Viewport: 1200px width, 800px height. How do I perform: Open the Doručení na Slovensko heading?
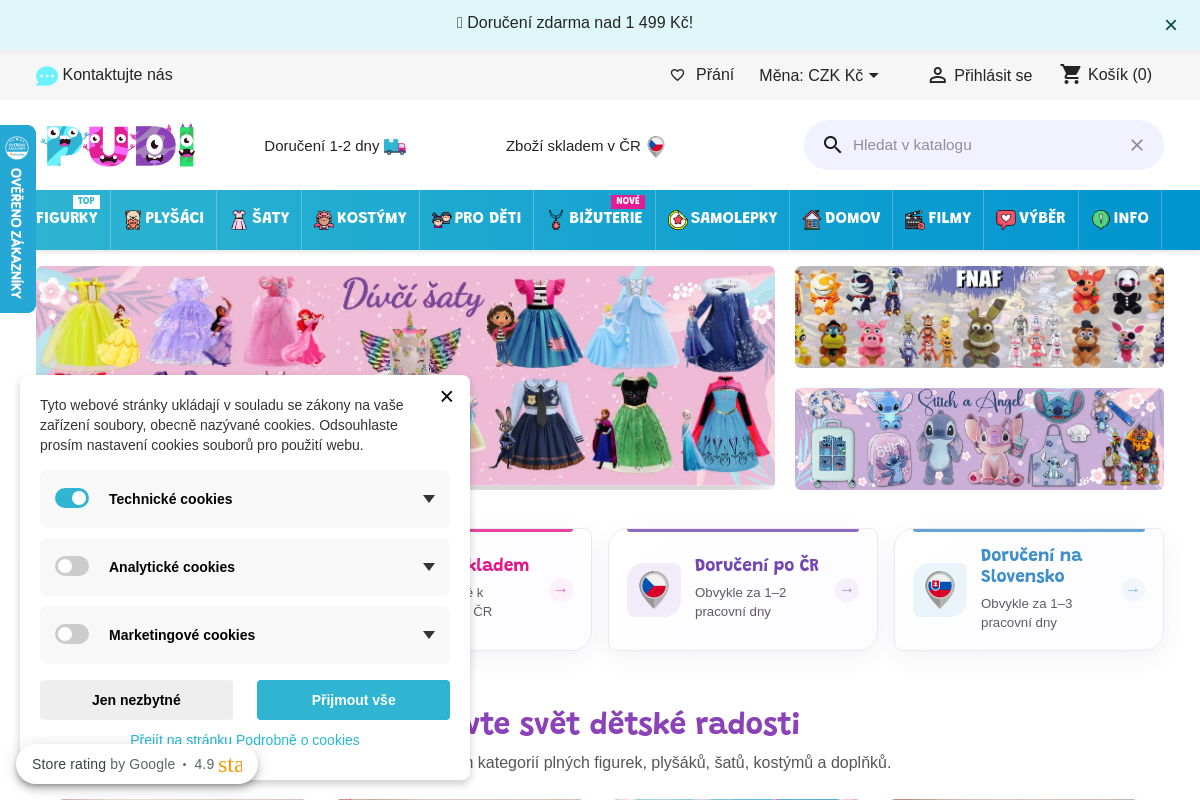pos(1031,566)
